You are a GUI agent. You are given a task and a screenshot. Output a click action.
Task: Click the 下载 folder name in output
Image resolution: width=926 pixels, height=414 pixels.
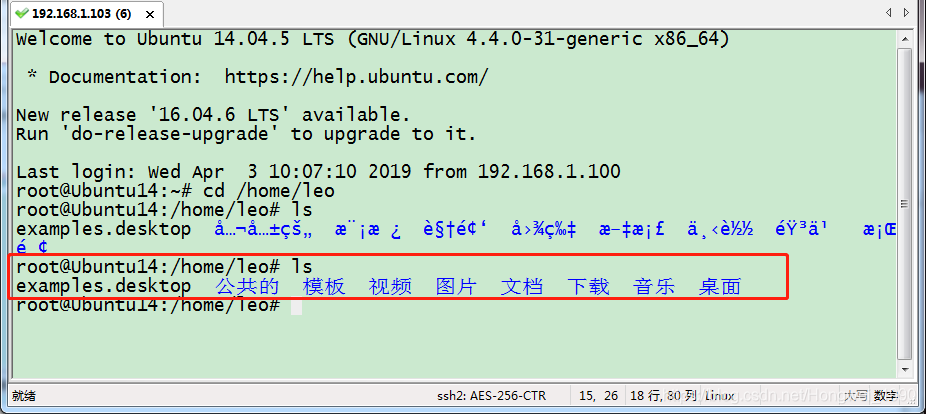point(588,286)
